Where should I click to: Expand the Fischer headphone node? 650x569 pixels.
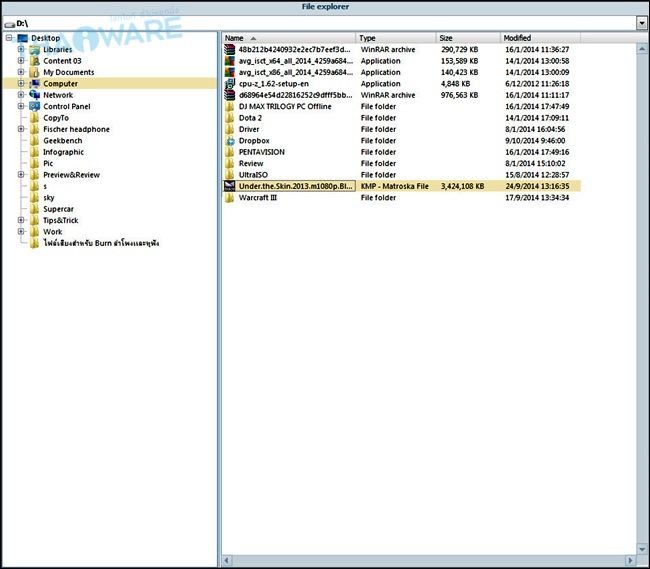pos(21,129)
